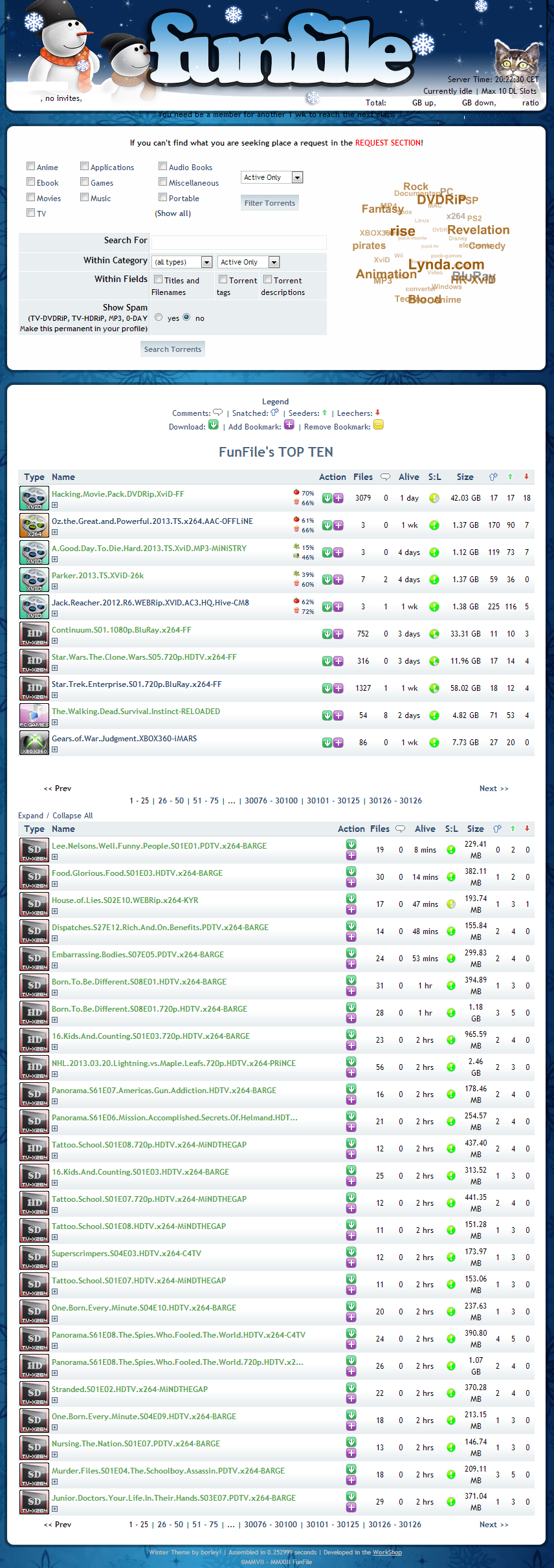Expand details for Star.Wars.The.Clone.Wars
Screen dimensions: 554x1568
pyautogui.click(x=55, y=668)
